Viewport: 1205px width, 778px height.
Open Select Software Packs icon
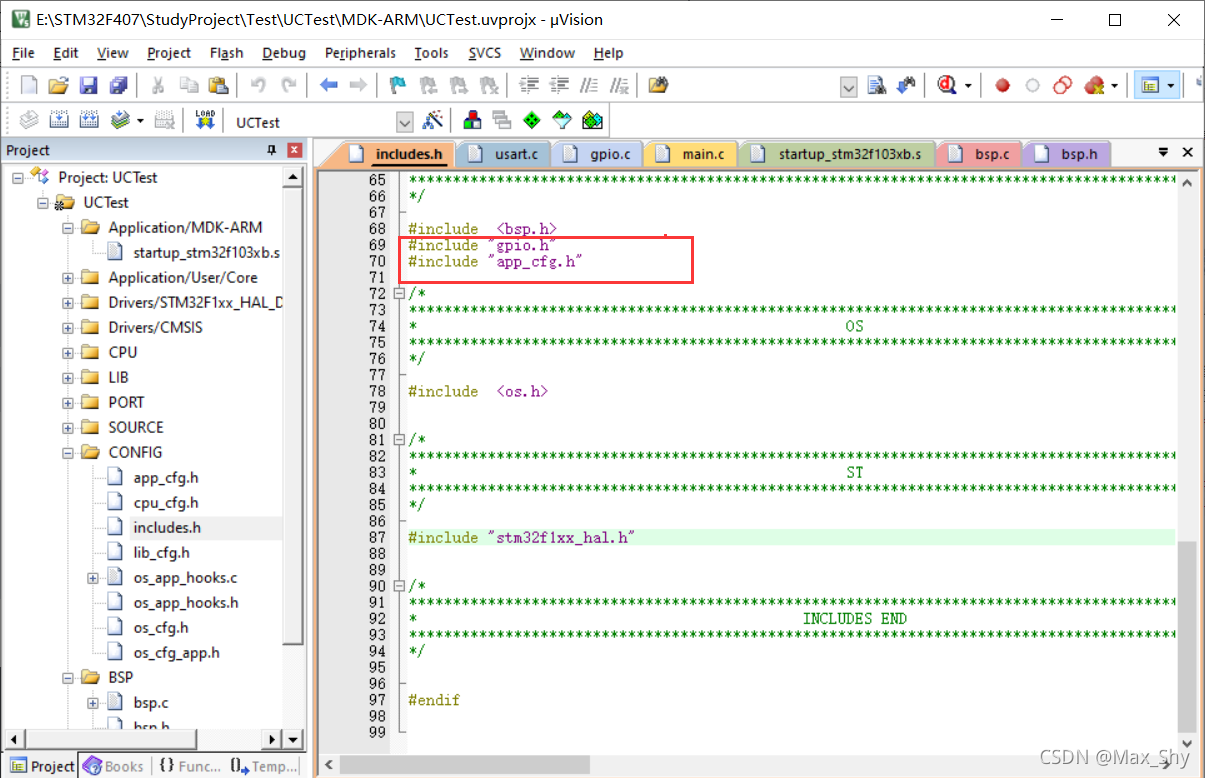[x=562, y=121]
